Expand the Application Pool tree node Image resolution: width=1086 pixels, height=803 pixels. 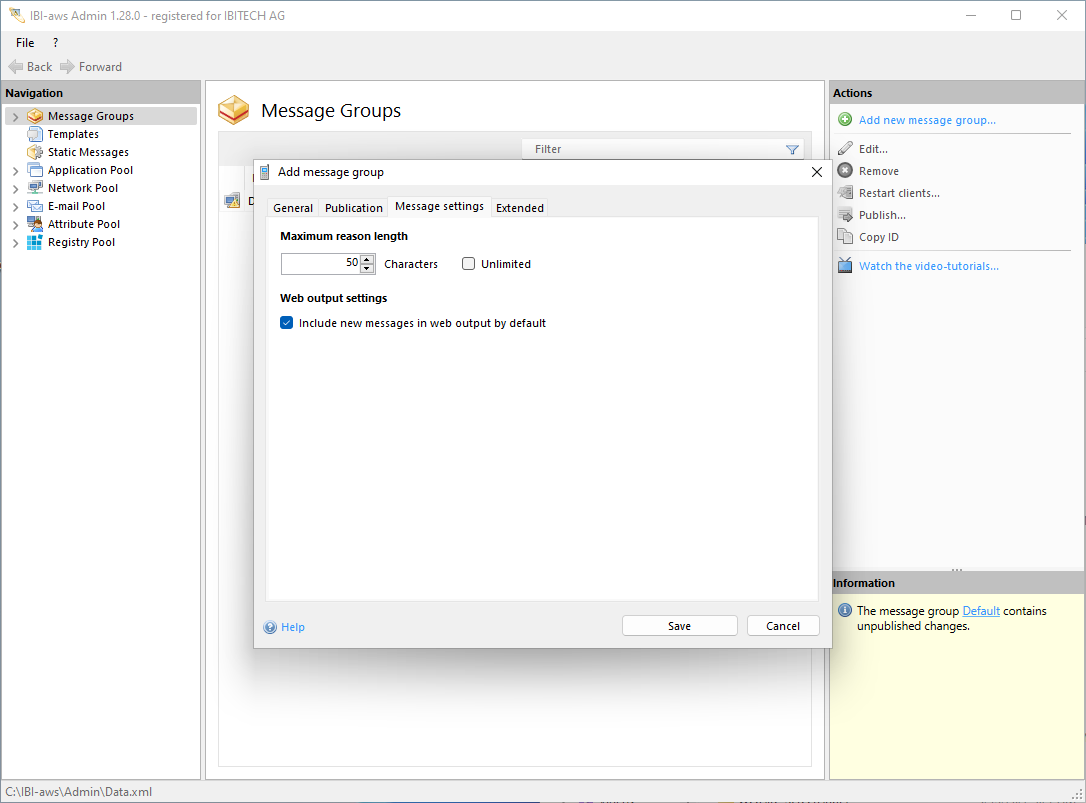pos(15,171)
